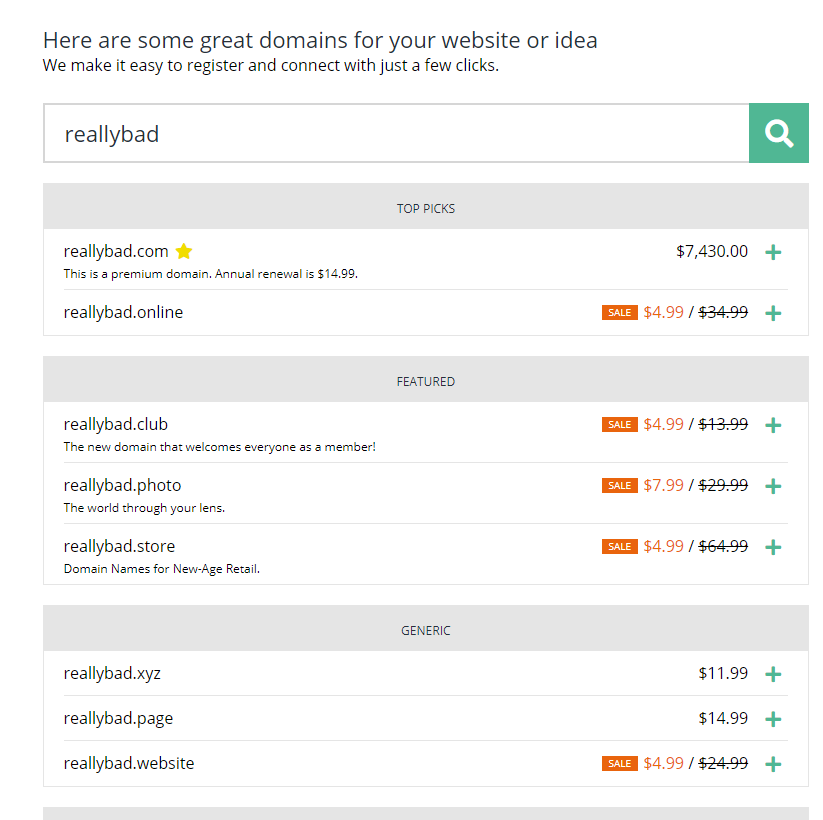The image size is (823, 820).
Task: Click the $7,430.00 price for reallybad.com
Action: click(711, 251)
